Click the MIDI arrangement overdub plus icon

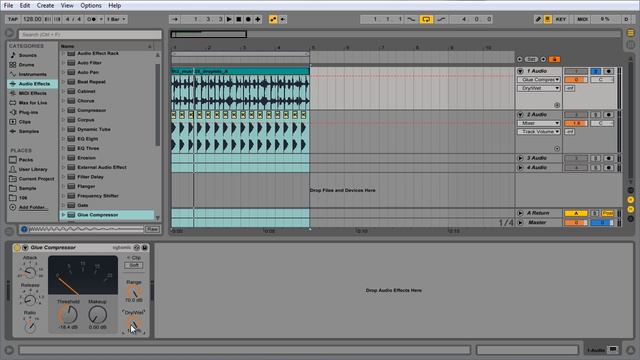[258, 19]
